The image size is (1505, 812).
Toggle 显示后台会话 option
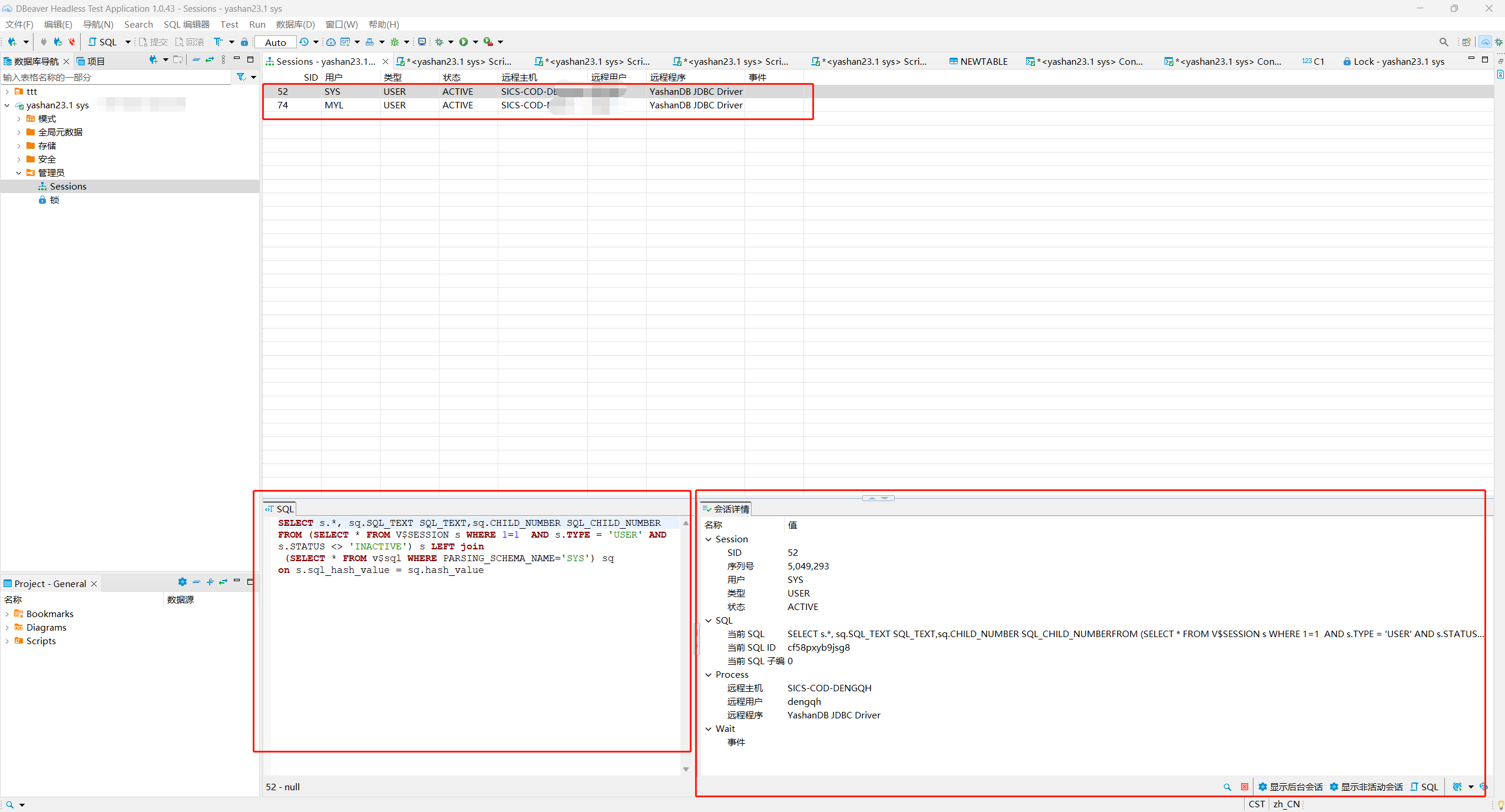1291,787
